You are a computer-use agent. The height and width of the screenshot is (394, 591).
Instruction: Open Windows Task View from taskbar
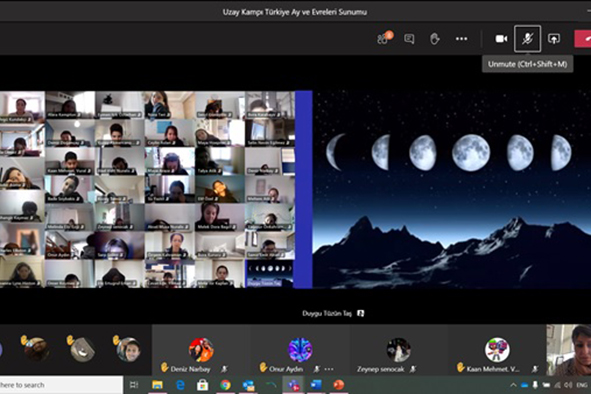[x=134, y=385]
